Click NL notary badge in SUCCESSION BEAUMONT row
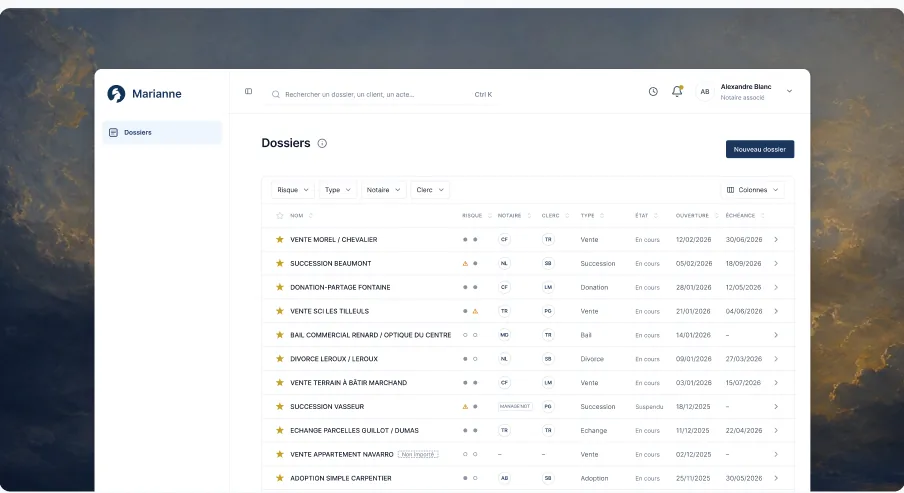The image size is (904, 493). click(x=504, y=264)
